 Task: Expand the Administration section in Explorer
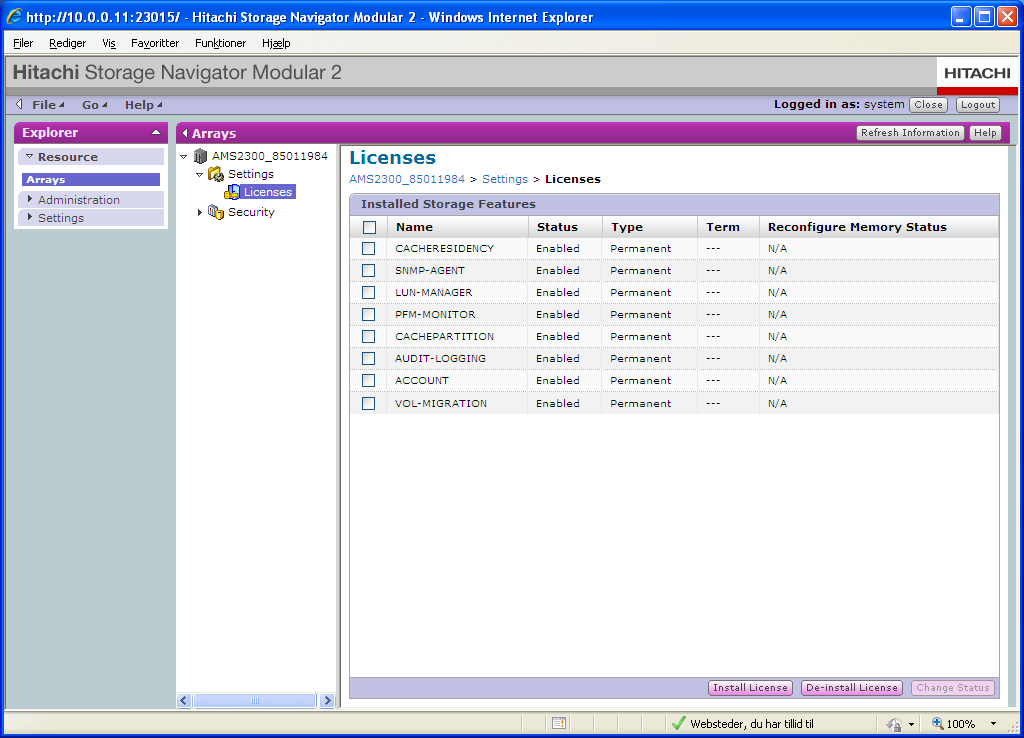[30, 200]
